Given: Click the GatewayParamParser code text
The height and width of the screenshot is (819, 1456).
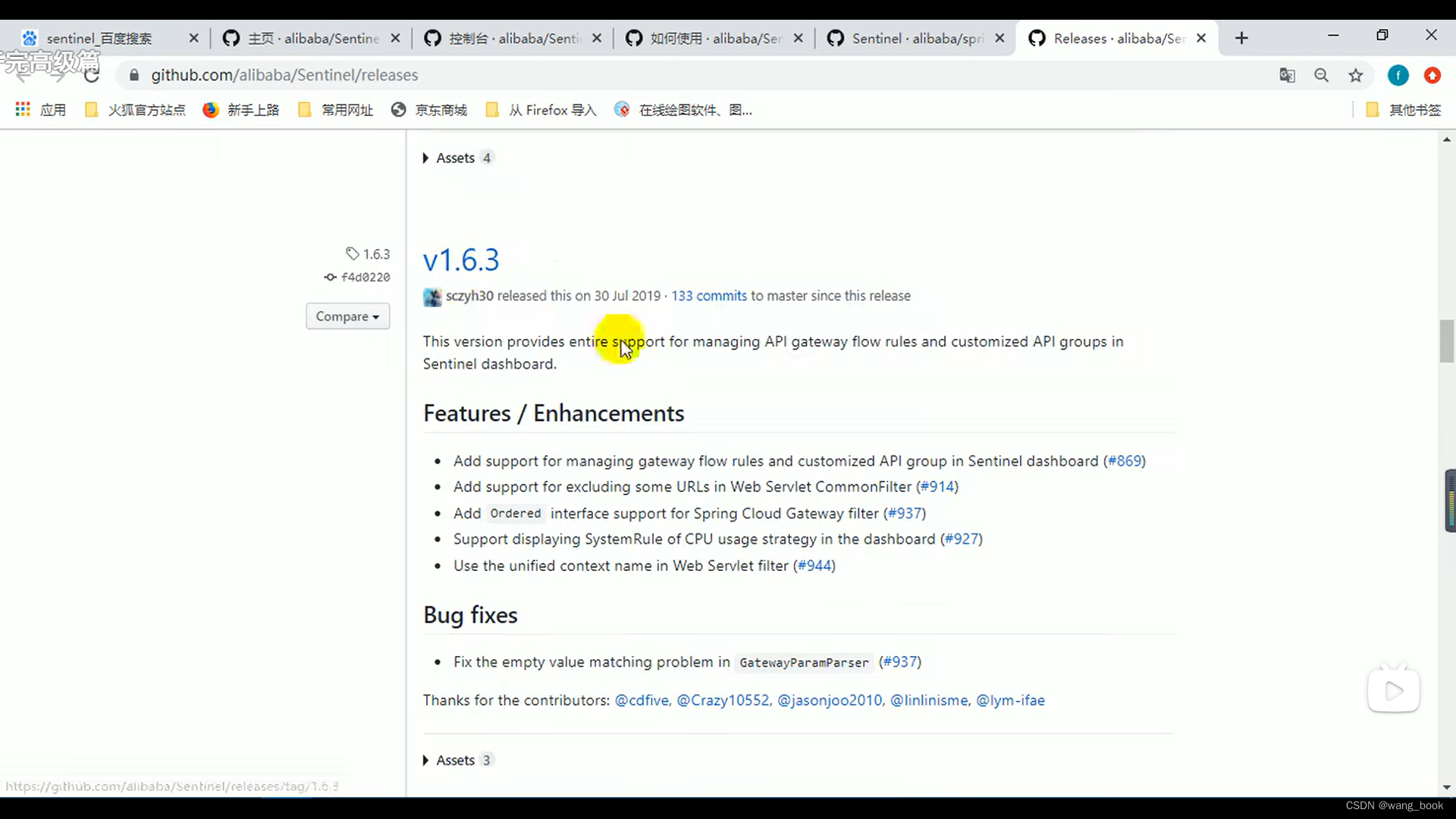Looking at the screenshot, I should click(804, 663).
